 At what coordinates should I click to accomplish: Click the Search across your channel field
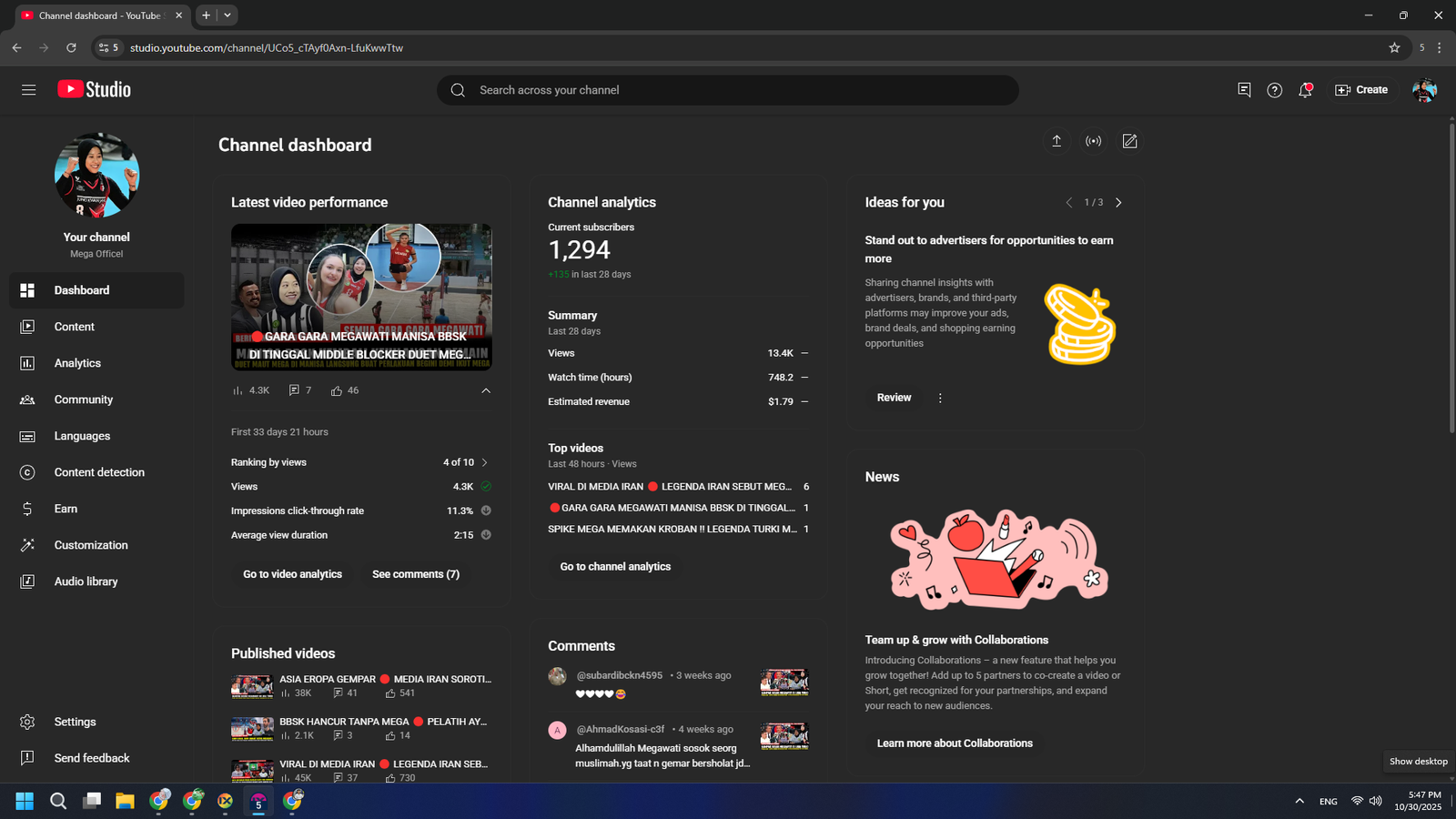pyautogui.click(x=728, y=90)
